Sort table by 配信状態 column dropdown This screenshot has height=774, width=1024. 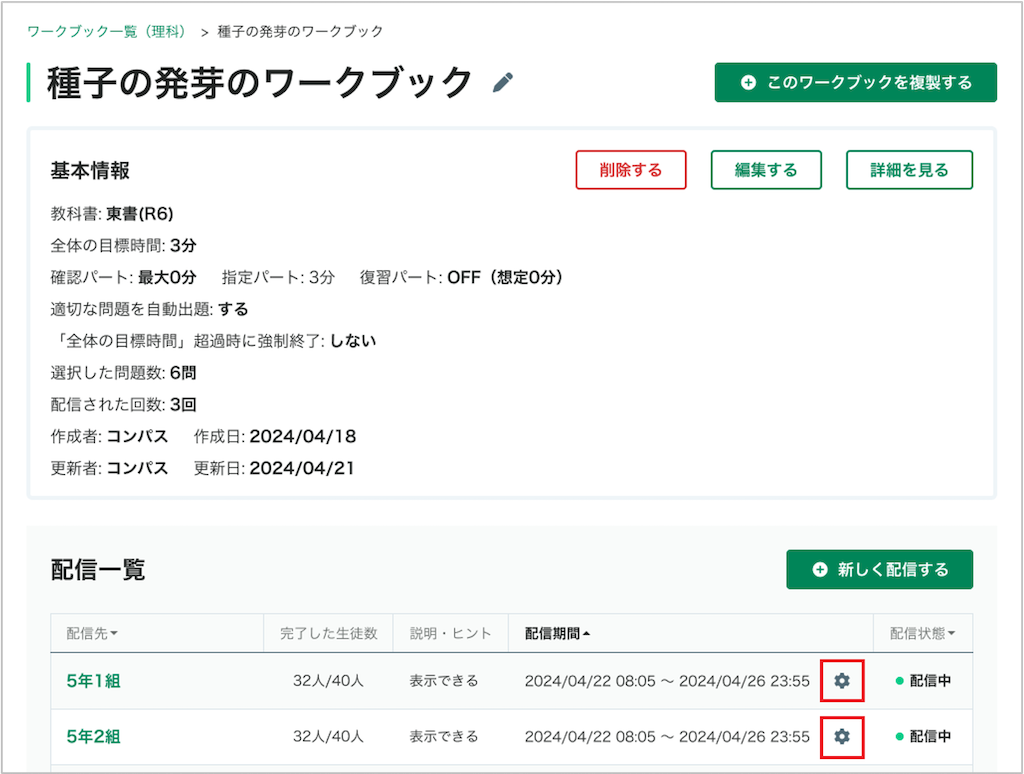(922, 633)
